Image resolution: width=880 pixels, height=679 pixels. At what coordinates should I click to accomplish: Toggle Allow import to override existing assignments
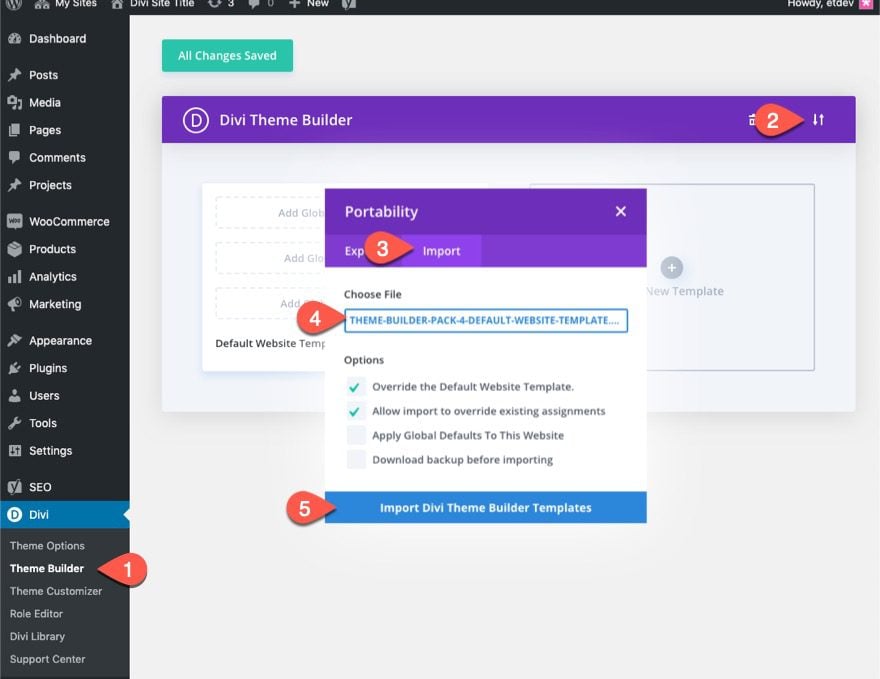(356, 411)
